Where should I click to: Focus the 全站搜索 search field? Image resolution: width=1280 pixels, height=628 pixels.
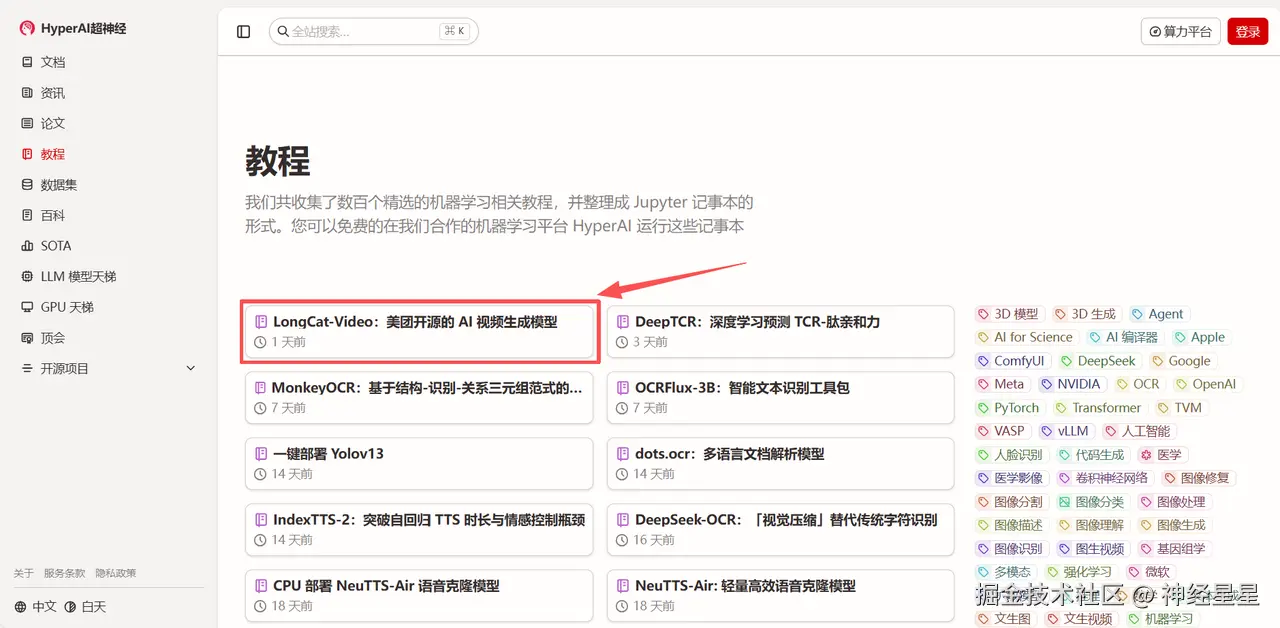click(x=374, y=32)
